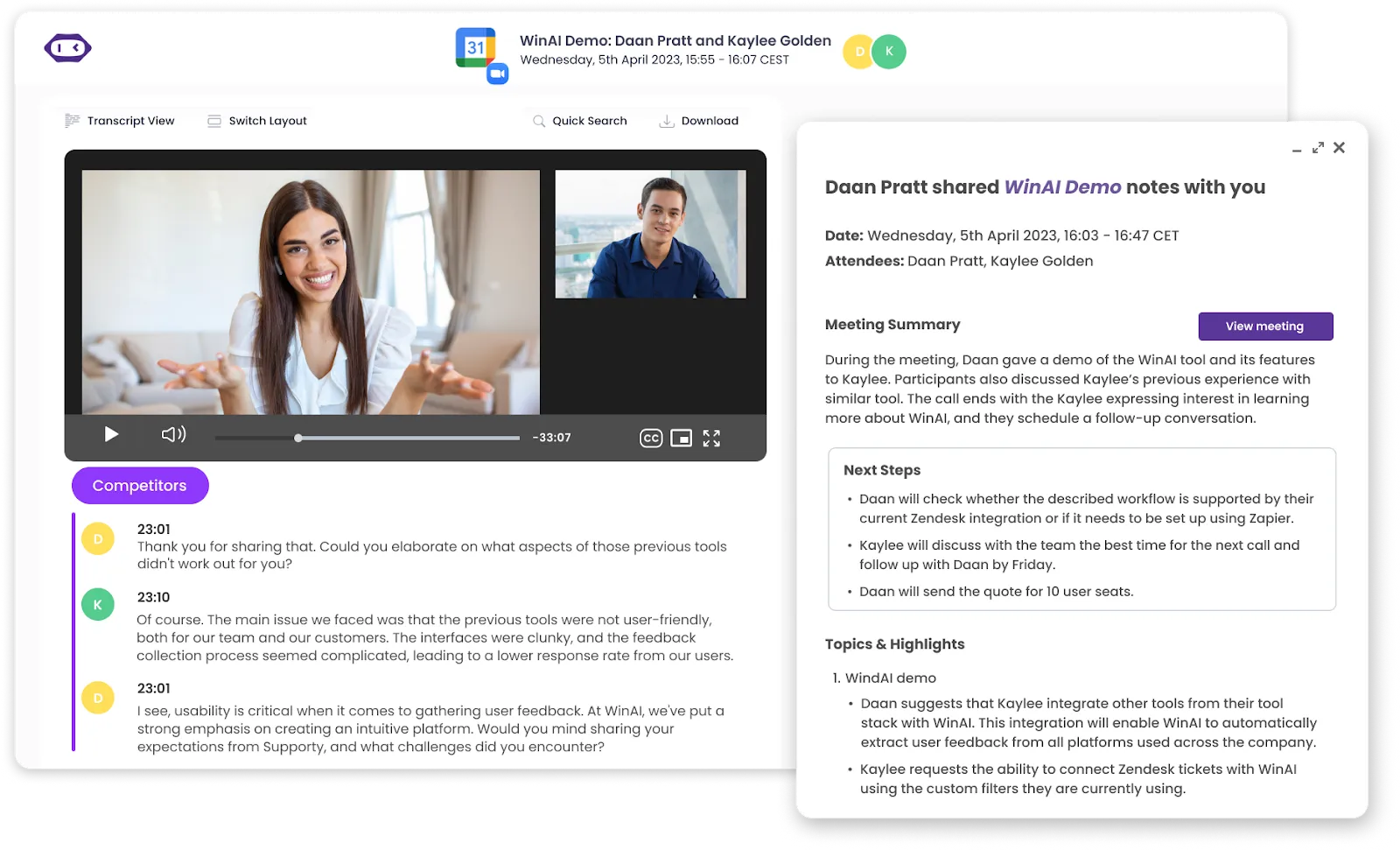Select the small video thumbnail of Daan
1400x850 pixels.
[x=650, y=235]
